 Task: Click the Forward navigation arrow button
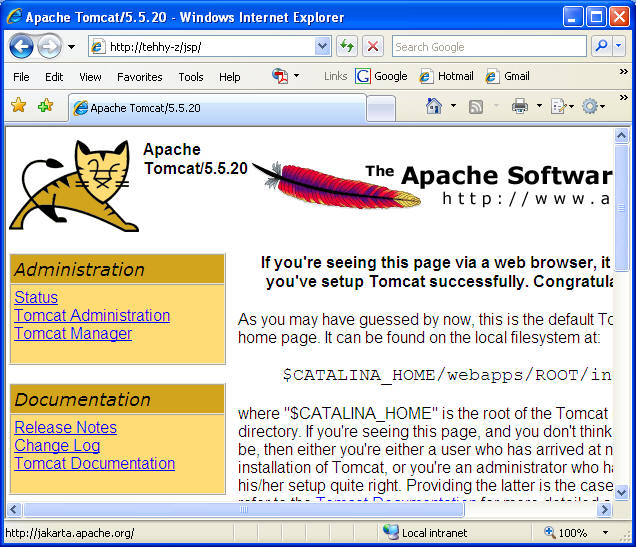(x=49, y=46)
